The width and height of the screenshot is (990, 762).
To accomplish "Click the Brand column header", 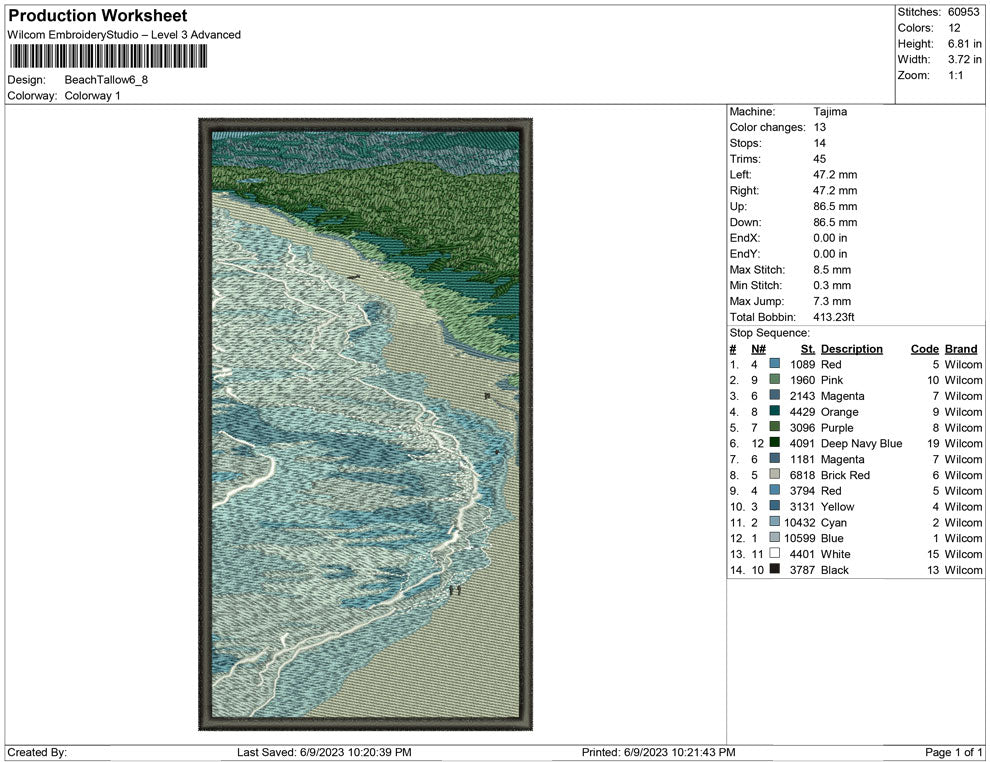I will (x=960, y=349).
